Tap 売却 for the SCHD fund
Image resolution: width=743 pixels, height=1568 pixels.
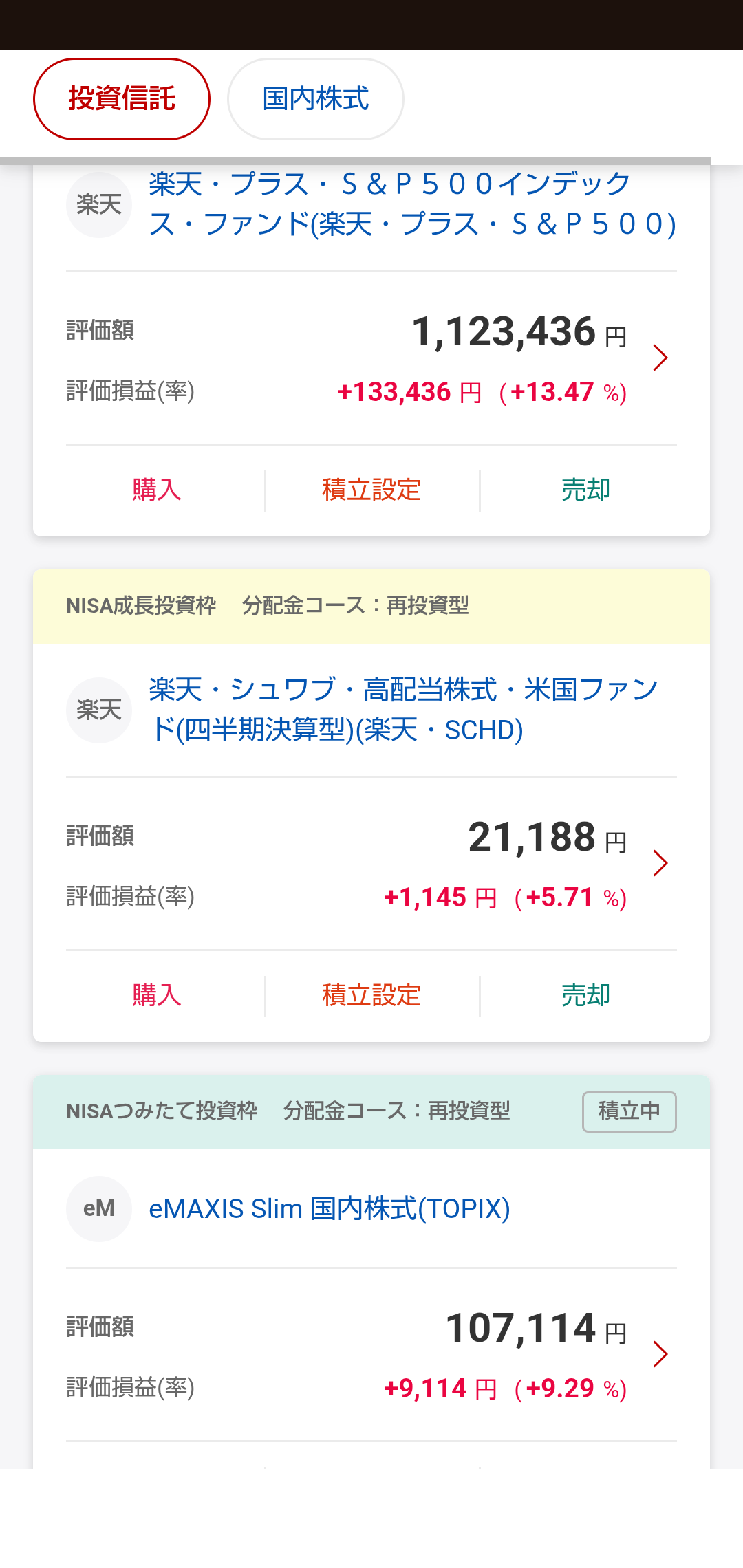click(x=586, y=996)
